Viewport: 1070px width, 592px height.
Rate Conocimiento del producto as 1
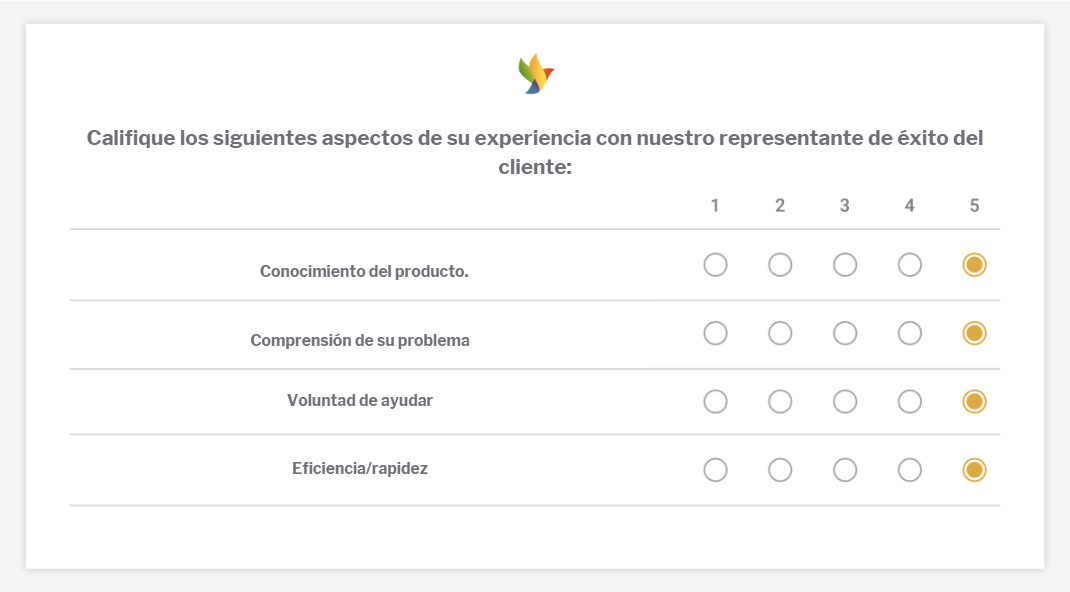pos(715,265)
